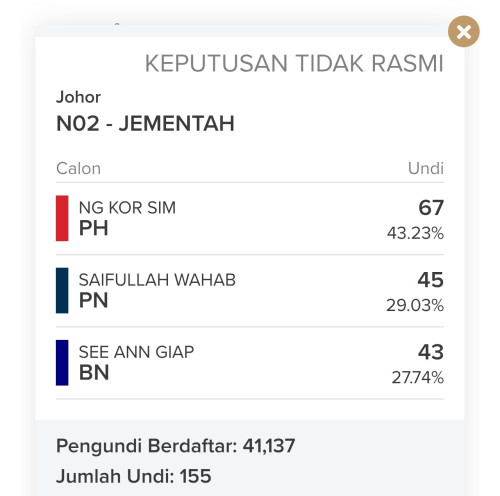Image resolution: width=500 pixels, height=496 pixels.
Task: Close the unofficial results popup
Action: 464,32
